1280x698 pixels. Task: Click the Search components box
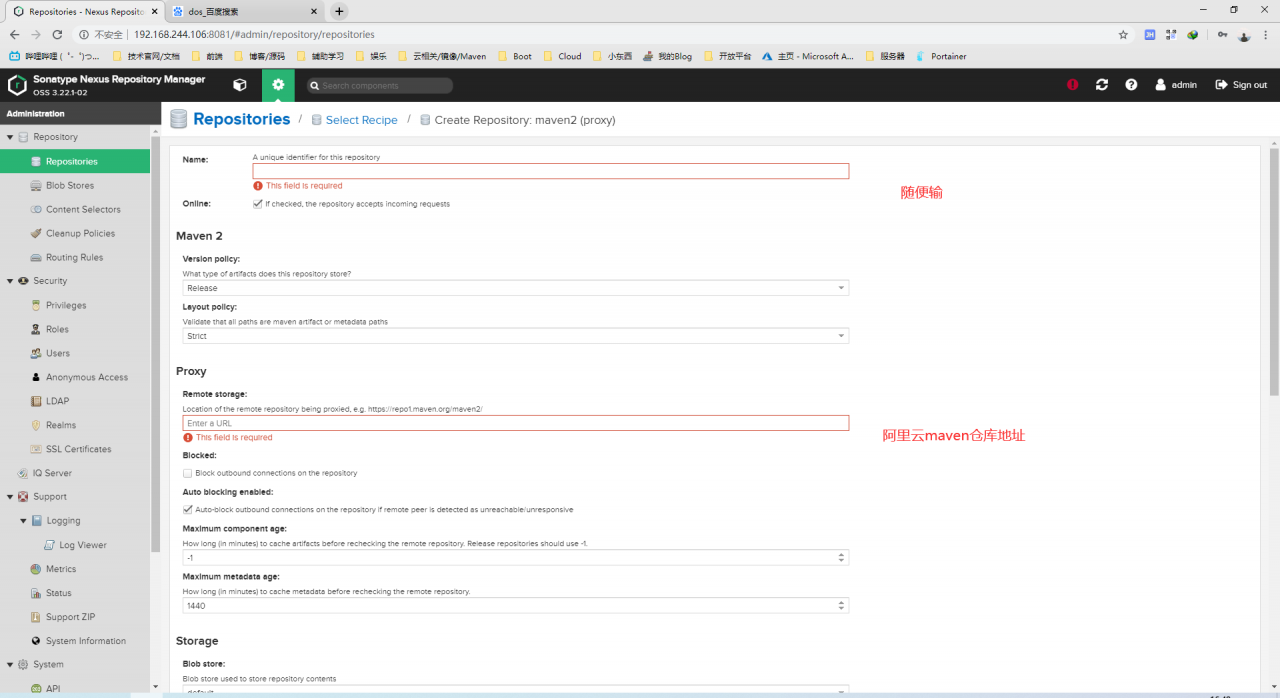[380, 86]
